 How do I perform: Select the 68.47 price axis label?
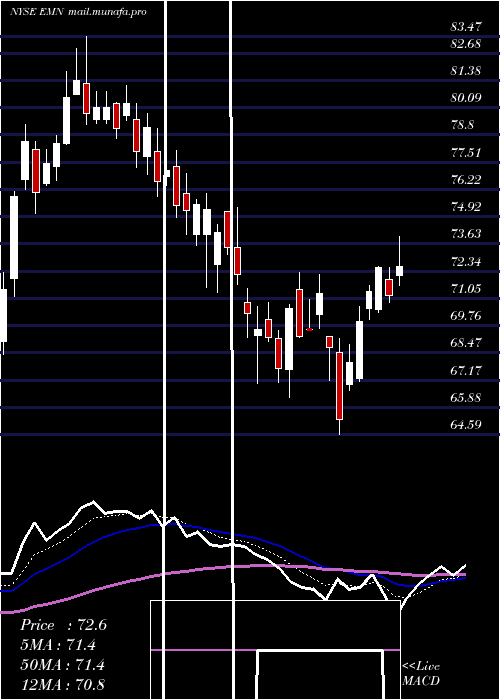[466, 343]
